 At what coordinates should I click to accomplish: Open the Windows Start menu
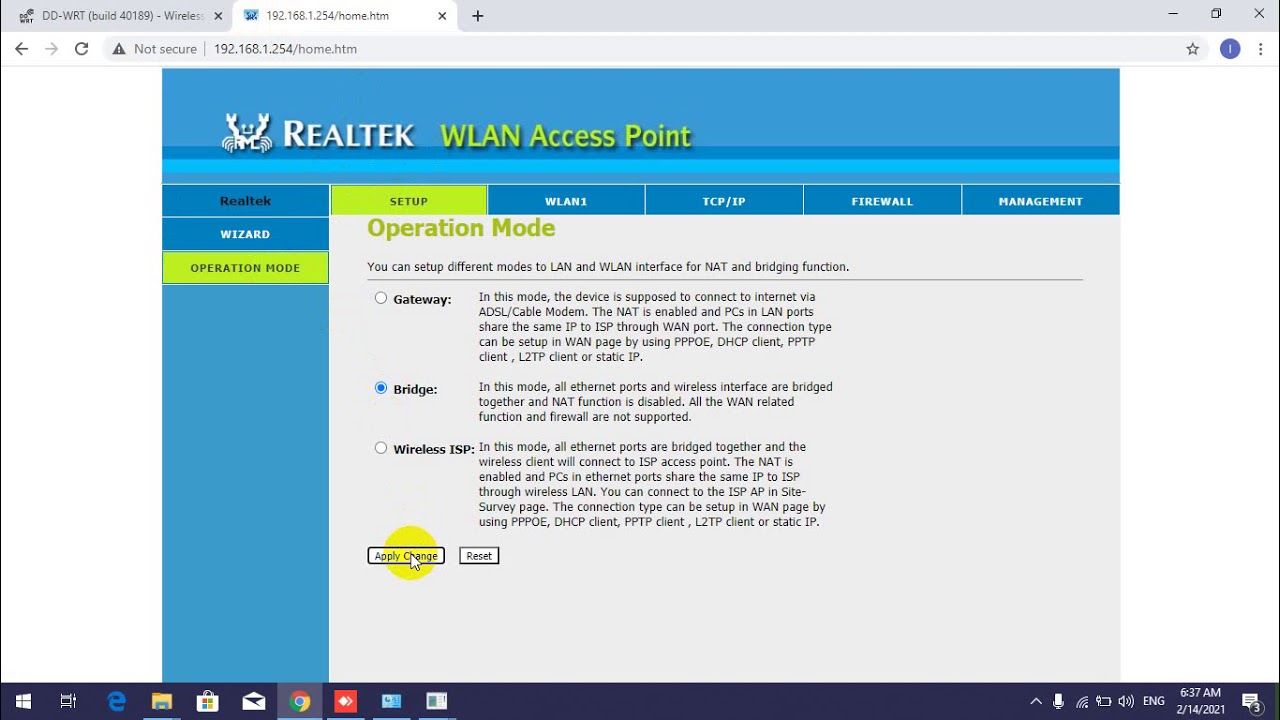pyautogui.click(x=23, y=701)
